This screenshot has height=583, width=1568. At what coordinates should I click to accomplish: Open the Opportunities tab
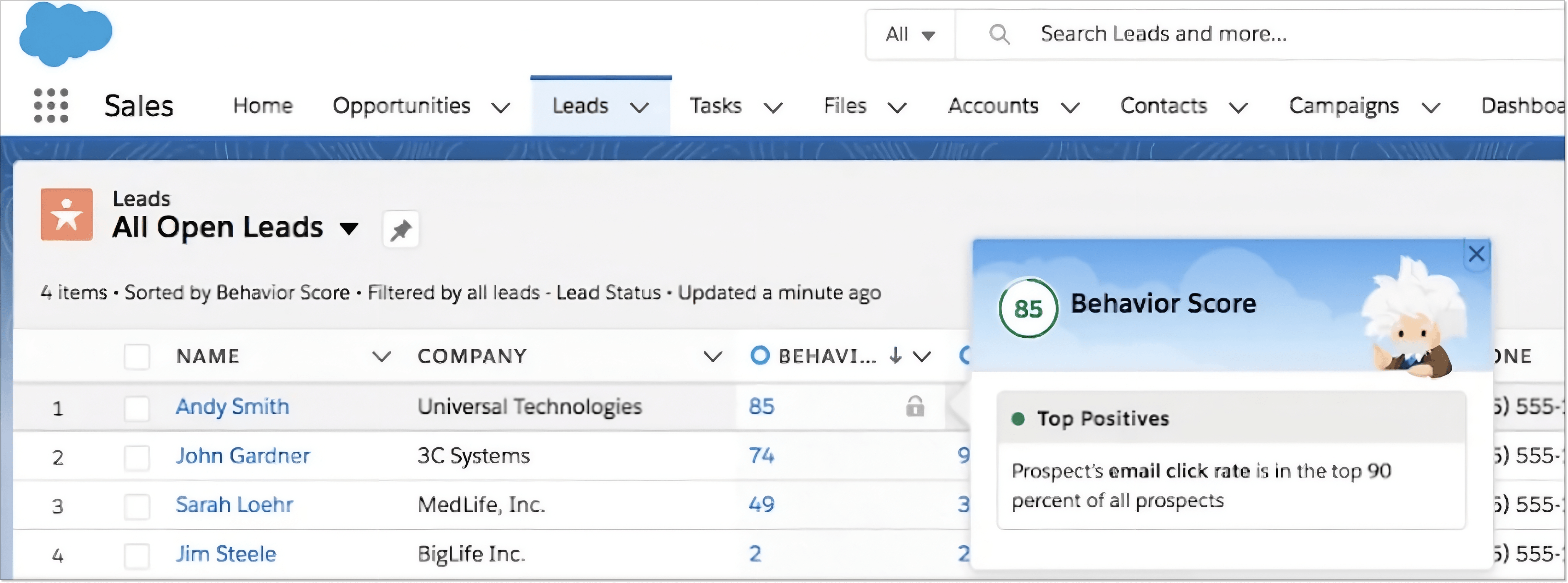tap(402, 105)
